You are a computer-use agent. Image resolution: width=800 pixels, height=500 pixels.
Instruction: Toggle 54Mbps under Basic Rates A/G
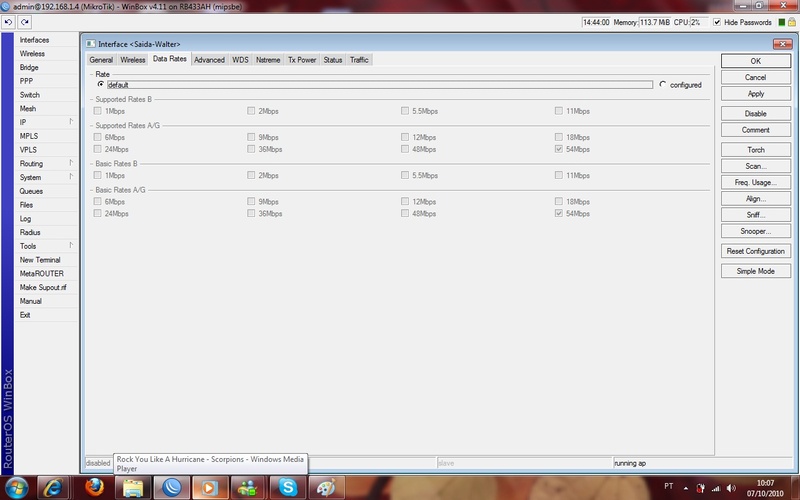point(559,213)
